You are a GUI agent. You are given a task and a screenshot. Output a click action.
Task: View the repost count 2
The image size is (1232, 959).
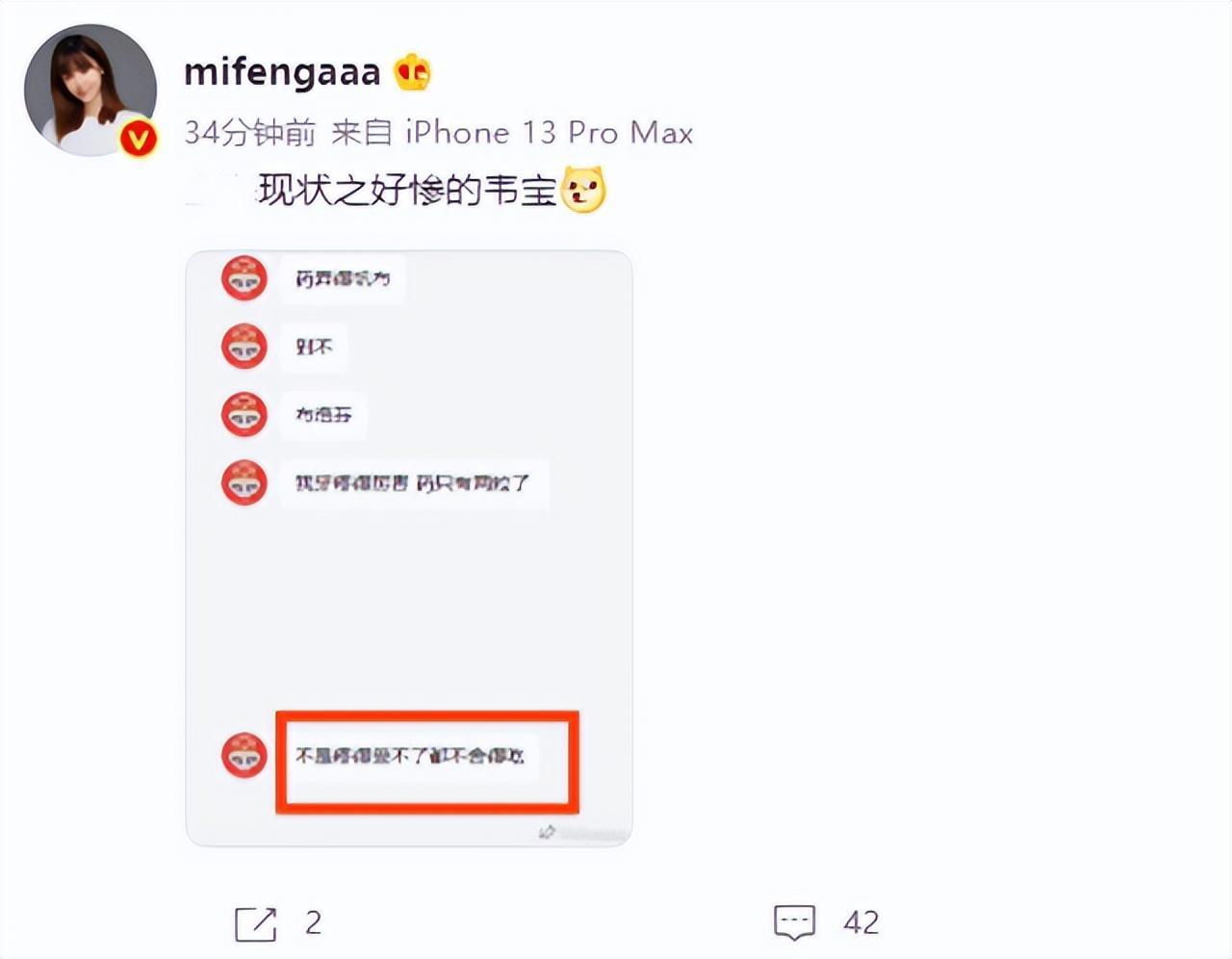click(313, 922)
